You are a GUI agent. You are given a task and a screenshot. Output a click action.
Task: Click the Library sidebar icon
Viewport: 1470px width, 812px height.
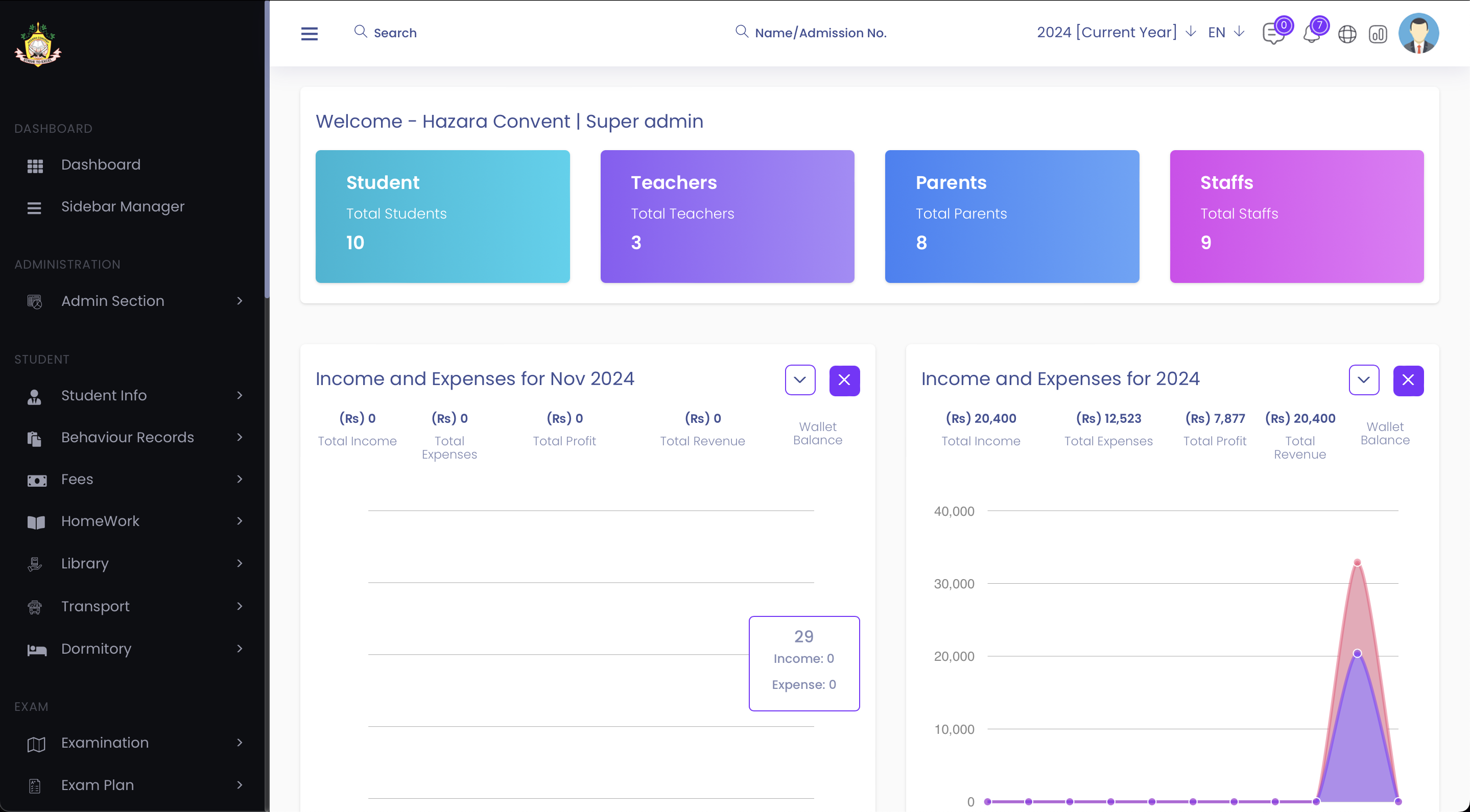point(35,563)
